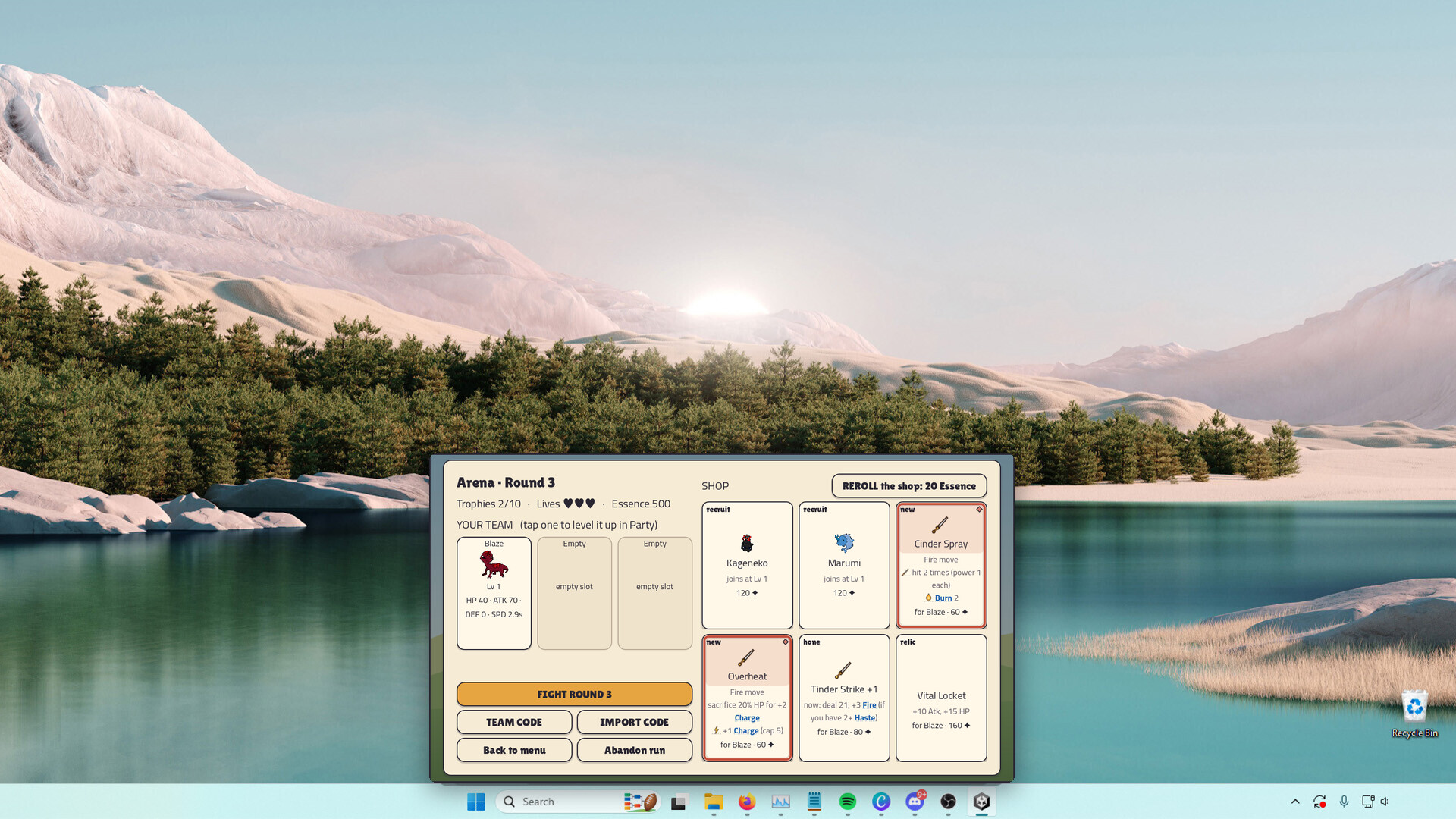Click the volume icon in the system tray

click(1385, 802)
